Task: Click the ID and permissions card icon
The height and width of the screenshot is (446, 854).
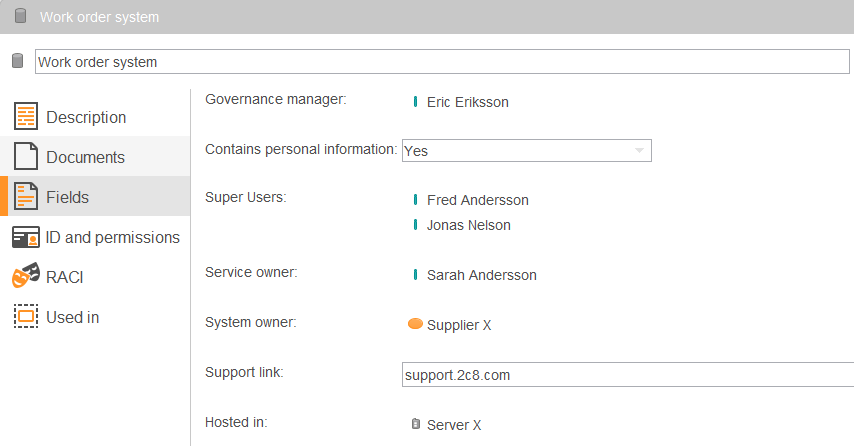Action: [x=26, y=237]
